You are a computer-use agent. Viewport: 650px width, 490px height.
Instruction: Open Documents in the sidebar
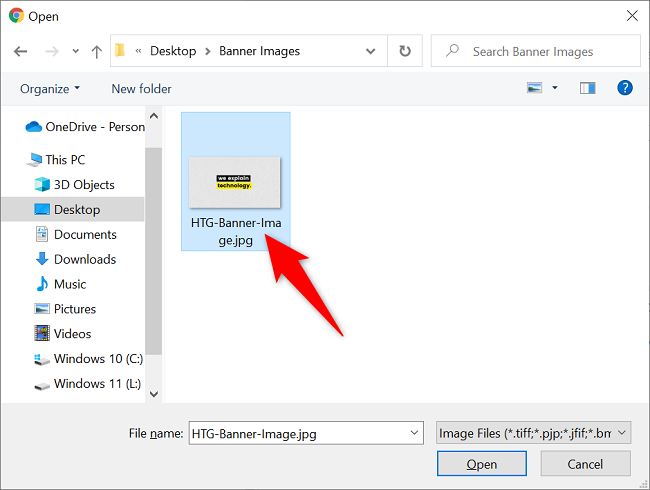tap(76, 234)
